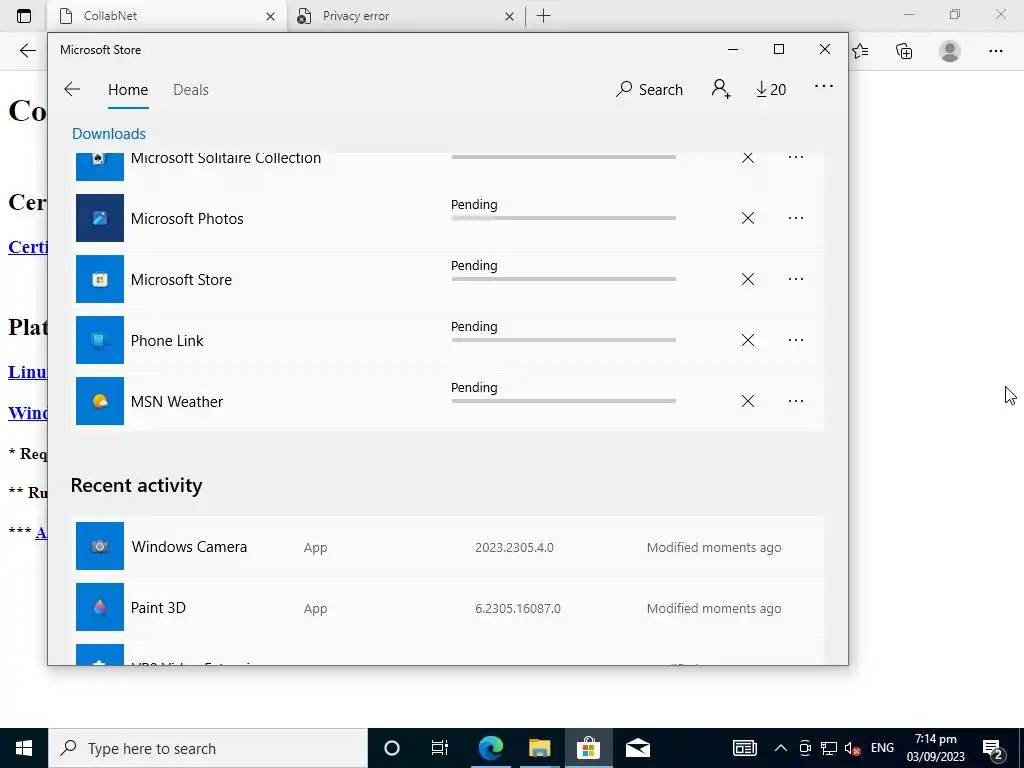Open Edge tab actions menu
This screenshot has height=768, width=1024.
(x=24, y=16)
